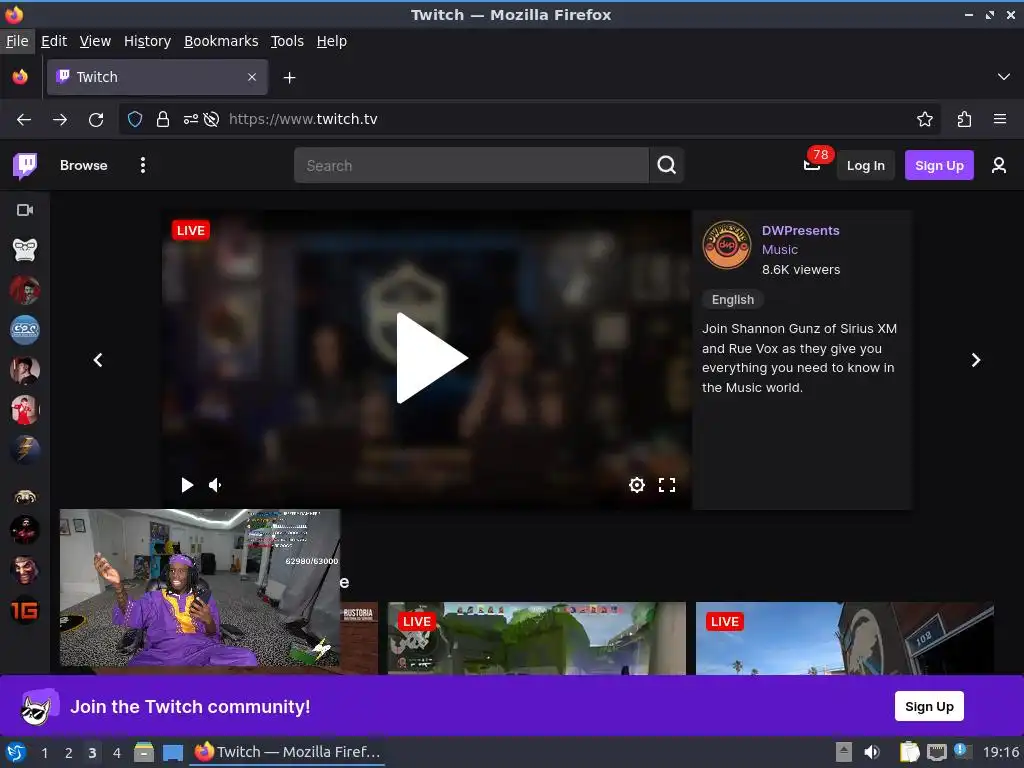Open the live street scene stream thumbnail
The width and height of the screenshot is (1024, 768).
[x=844, y=638]
